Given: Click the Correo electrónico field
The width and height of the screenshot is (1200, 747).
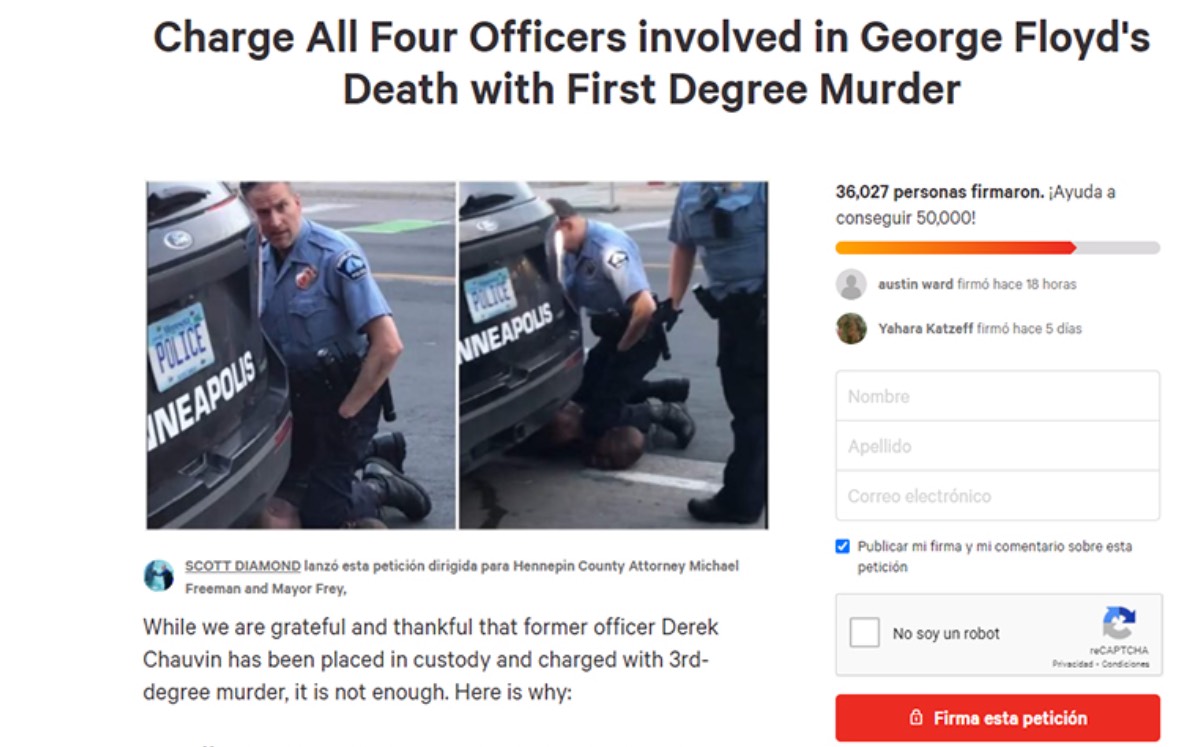Looking at the screenshot, I should tap(998, 496).
